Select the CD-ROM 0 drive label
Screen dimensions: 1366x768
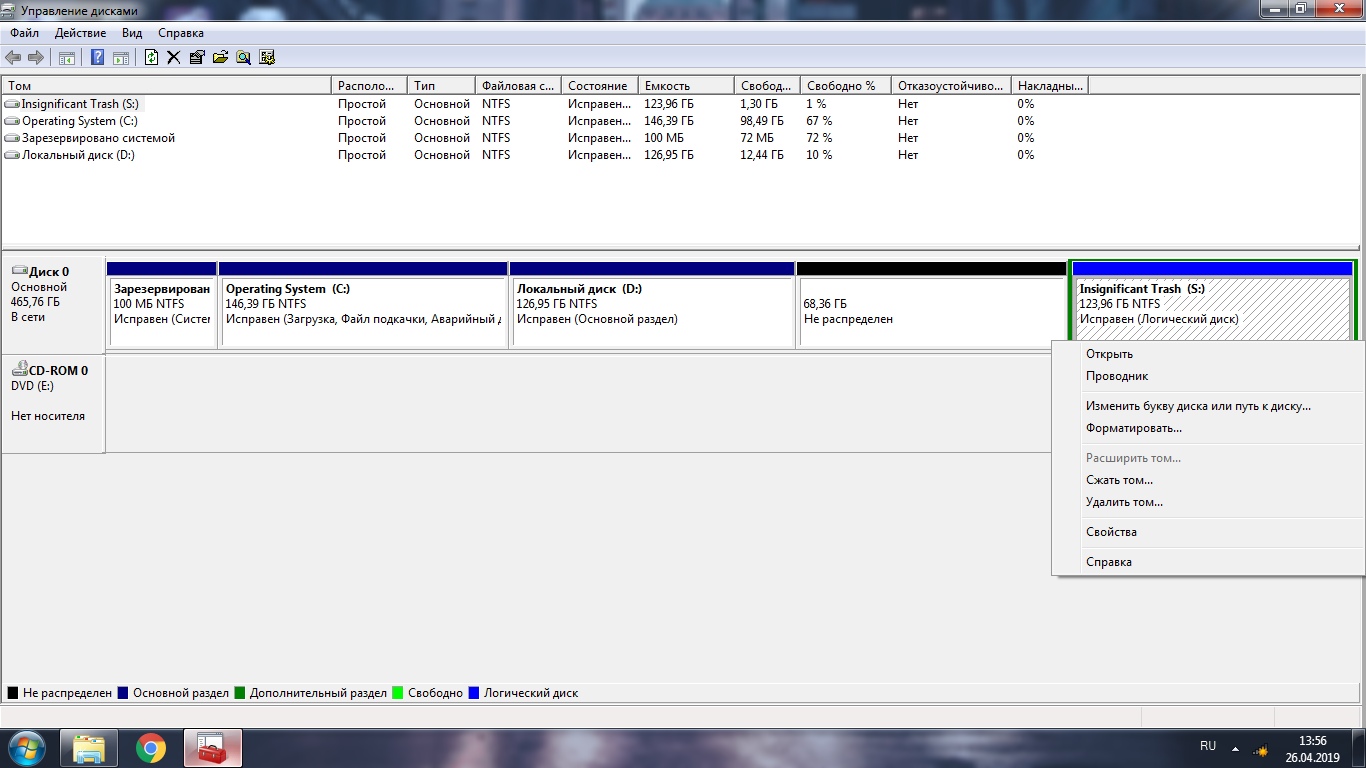point(53,404)
